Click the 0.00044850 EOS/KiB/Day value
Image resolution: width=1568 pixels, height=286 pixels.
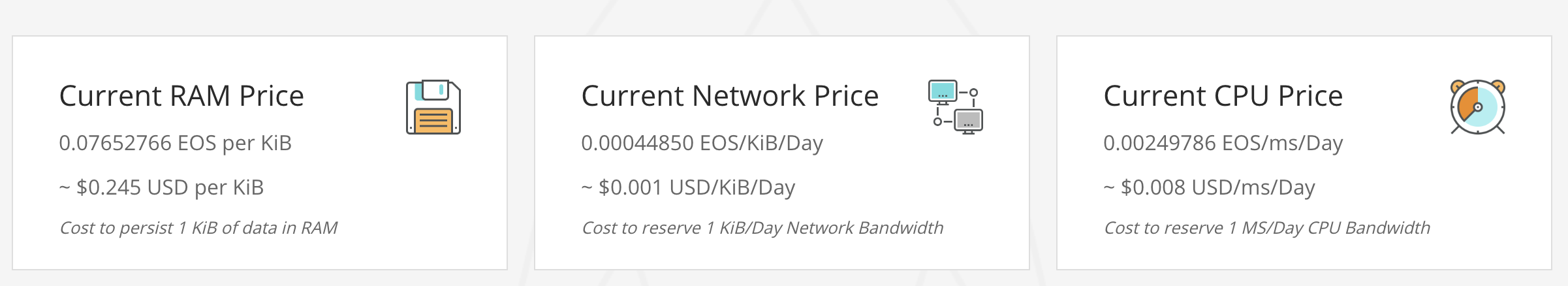pos(702,143)
